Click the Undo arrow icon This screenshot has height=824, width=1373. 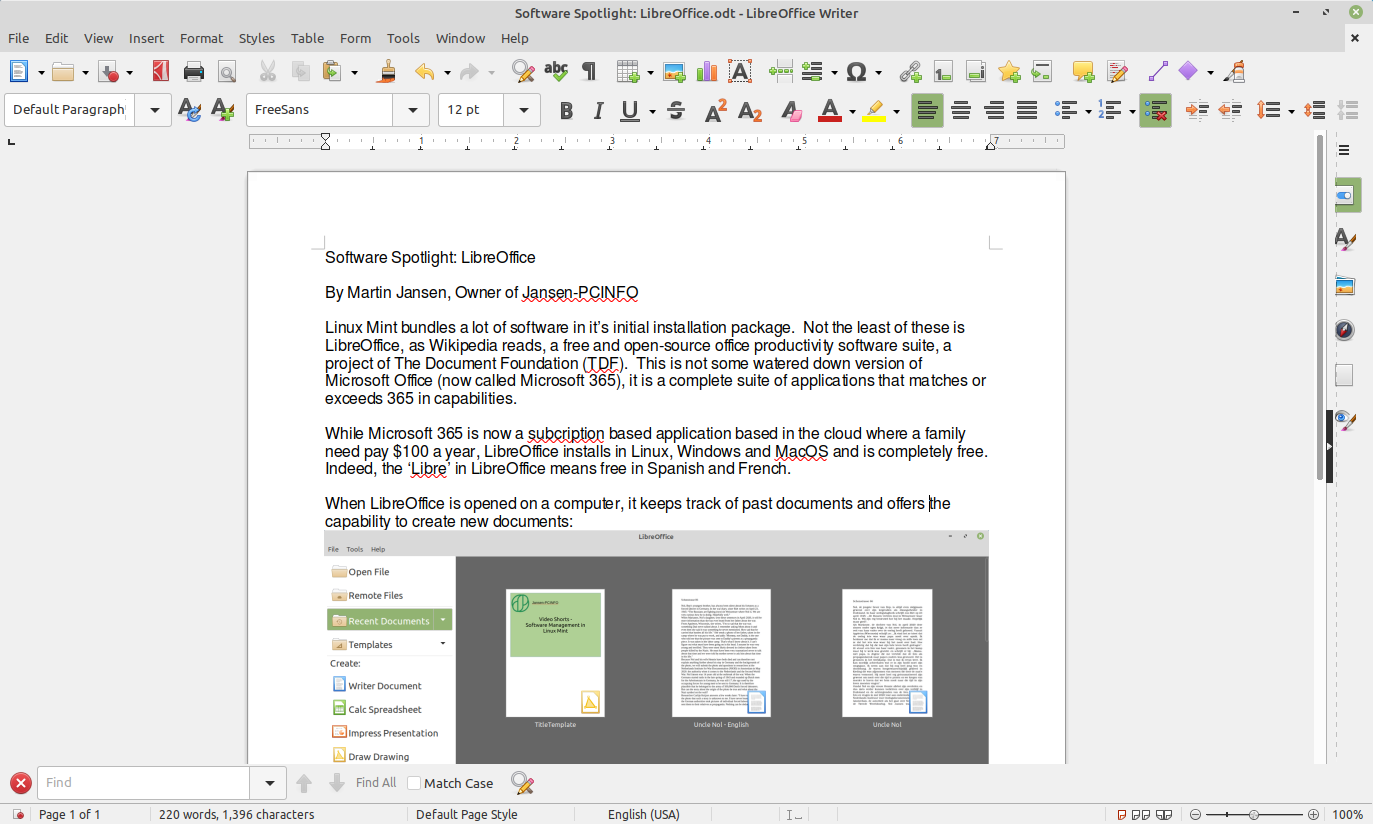[x=425, y=71]
